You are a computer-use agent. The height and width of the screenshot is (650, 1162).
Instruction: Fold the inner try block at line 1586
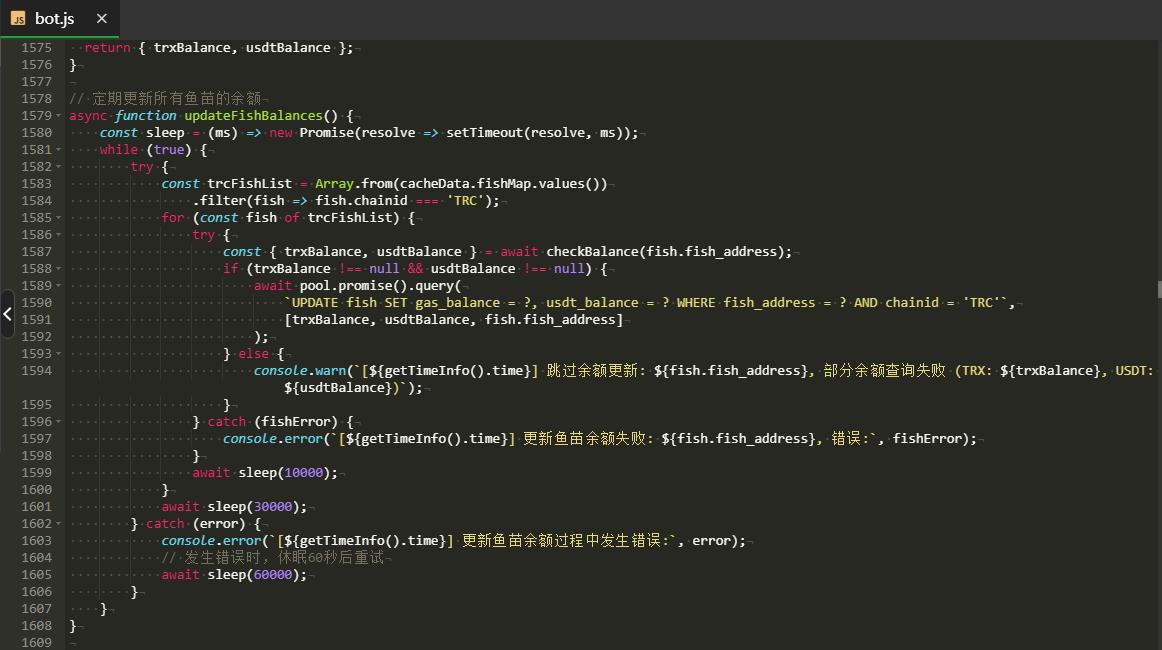[x=59, y=235]
